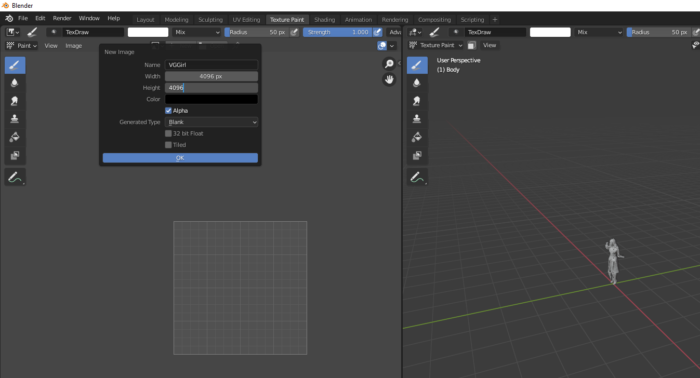Open the Render menu
Image resolution: width=700 pixels, height=378 pixels.
[x=62, y=18]
